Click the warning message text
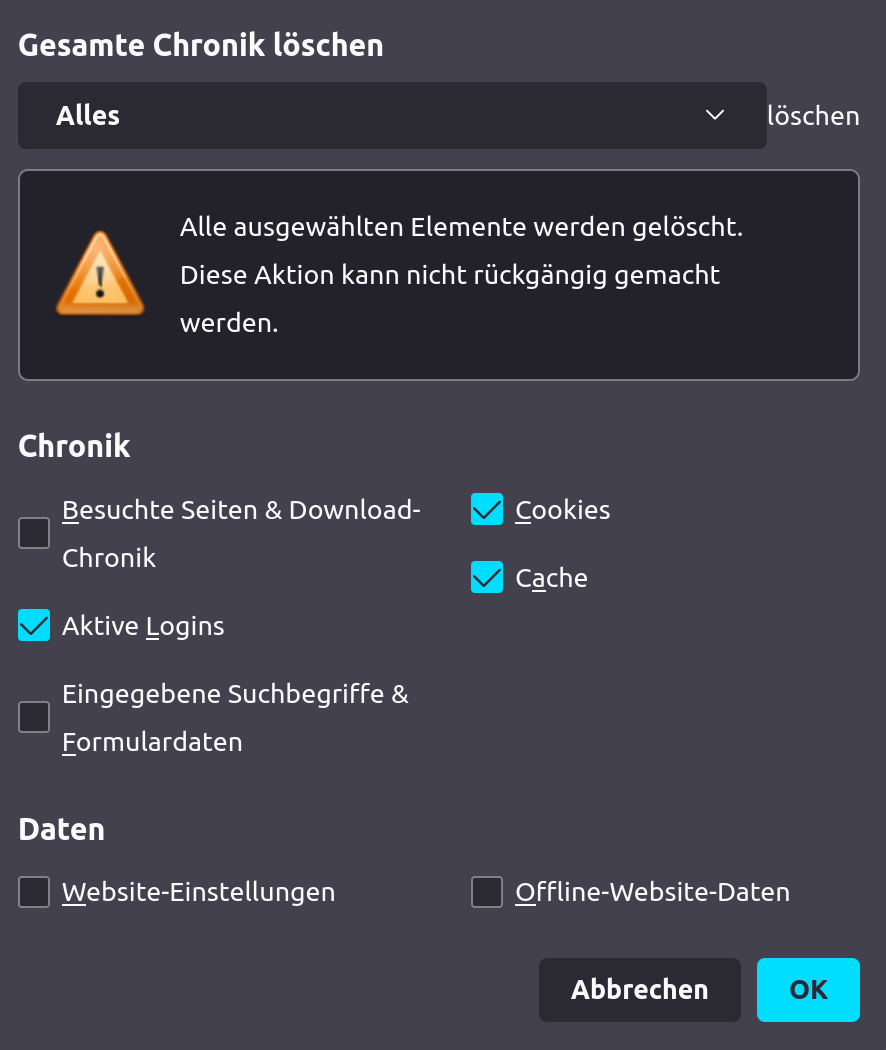This screenshot has width=886, height=1050. [x=460, y=275]
